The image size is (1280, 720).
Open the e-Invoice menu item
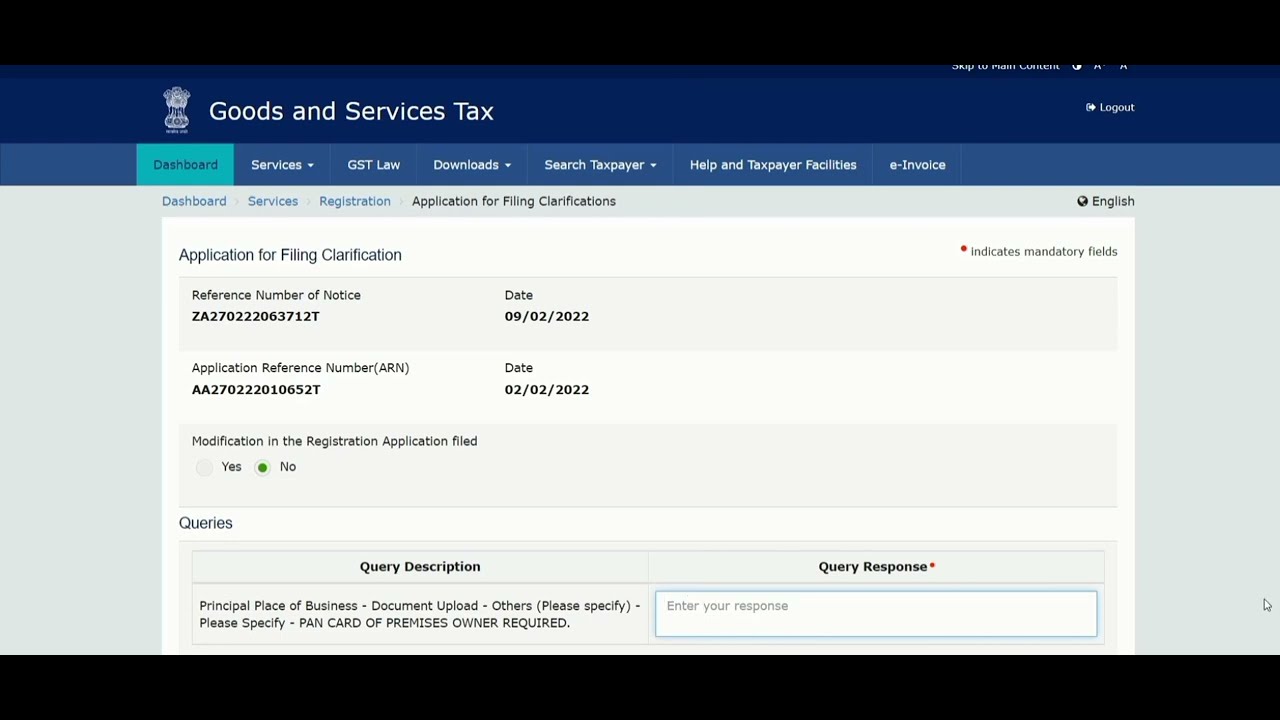coord(917,165)
